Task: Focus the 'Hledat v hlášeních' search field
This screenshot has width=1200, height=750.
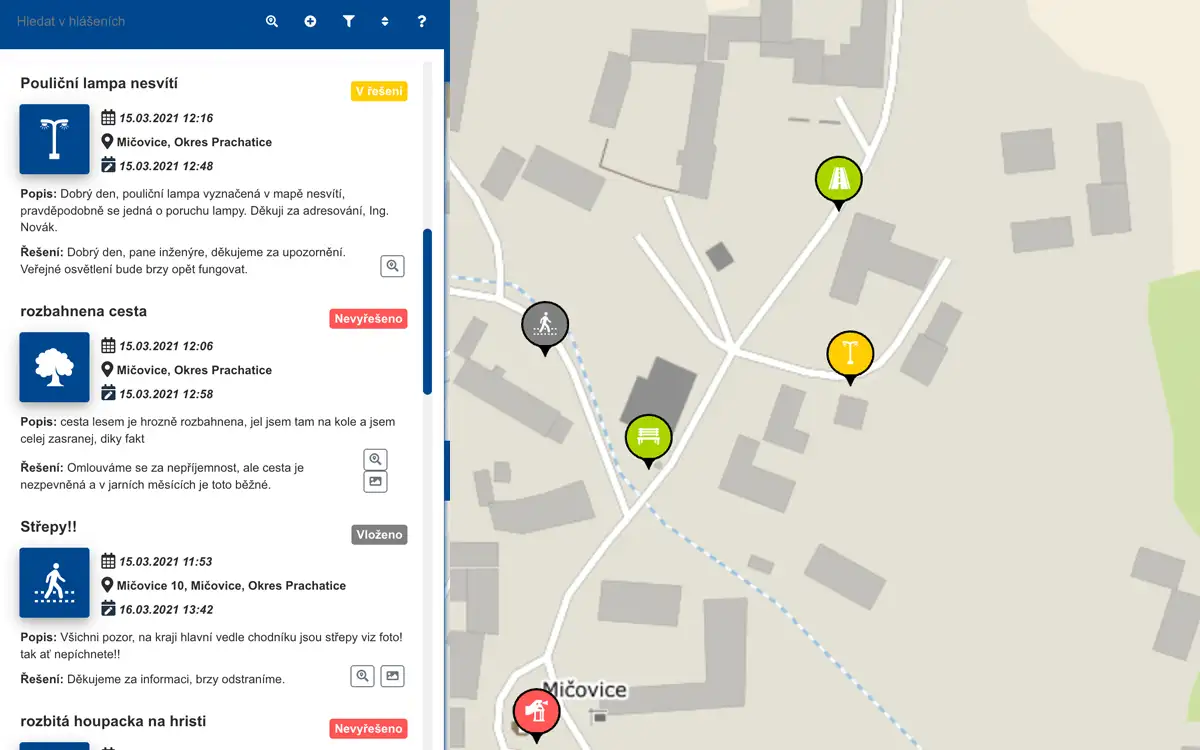Action: pyautogui.click(x=130, y=21)
